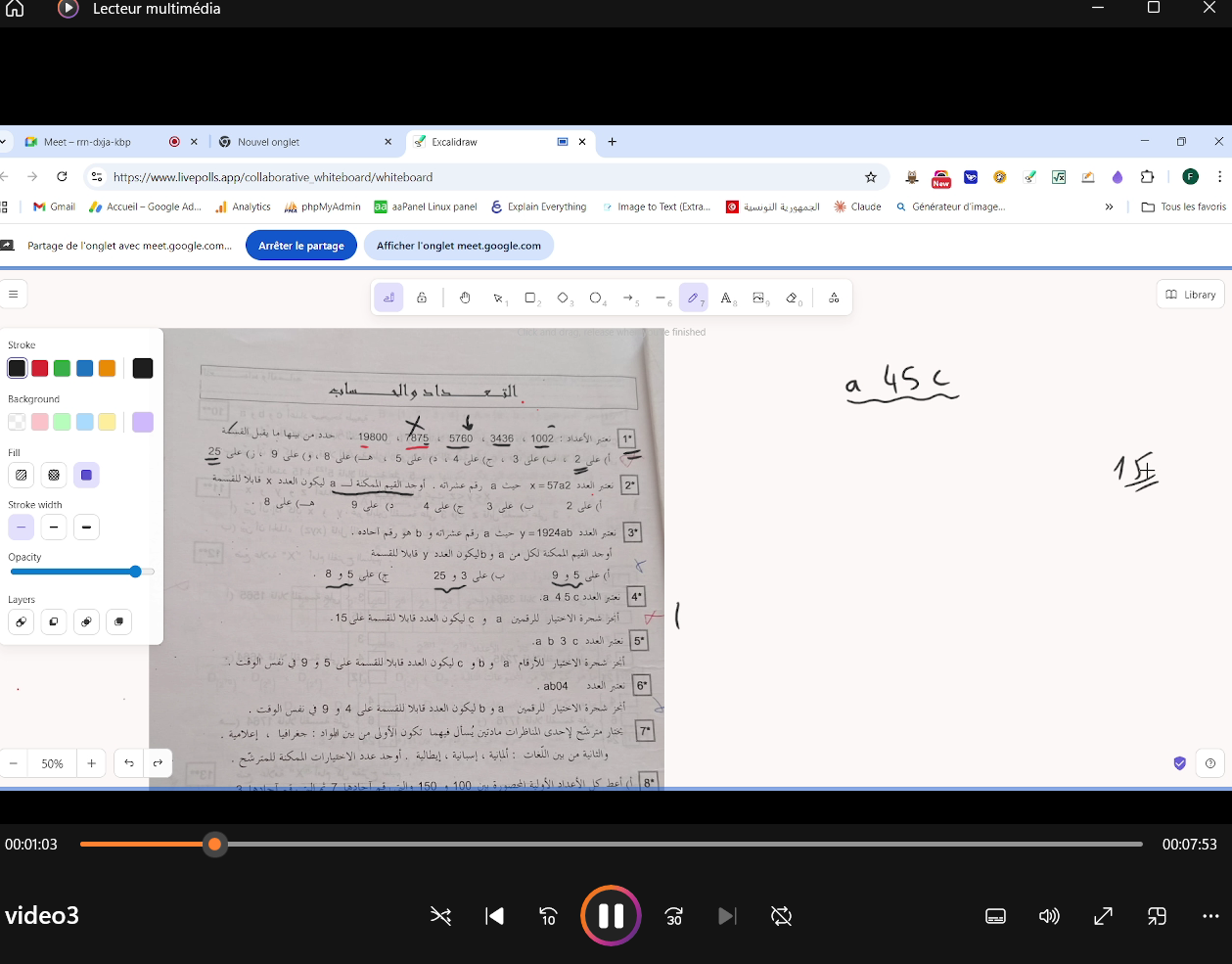Open the Library panel button
Image resolution: width=1232 pixels, height=964 pixels.
tap(1190, 295)
